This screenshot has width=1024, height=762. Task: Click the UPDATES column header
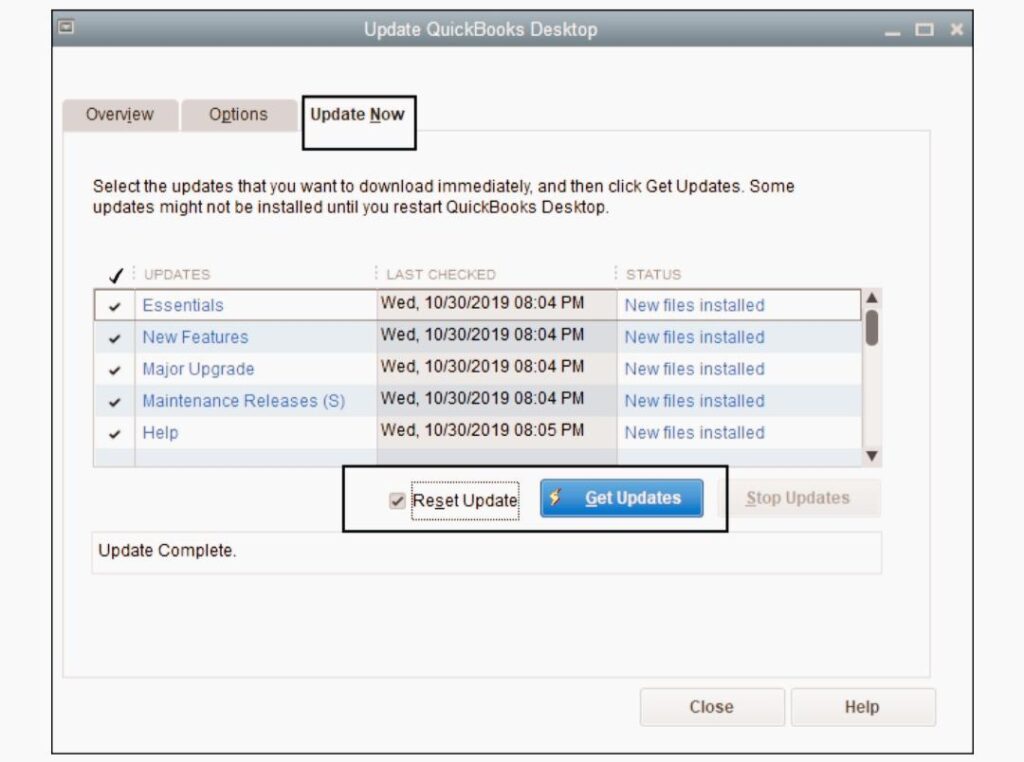(177, 274)
